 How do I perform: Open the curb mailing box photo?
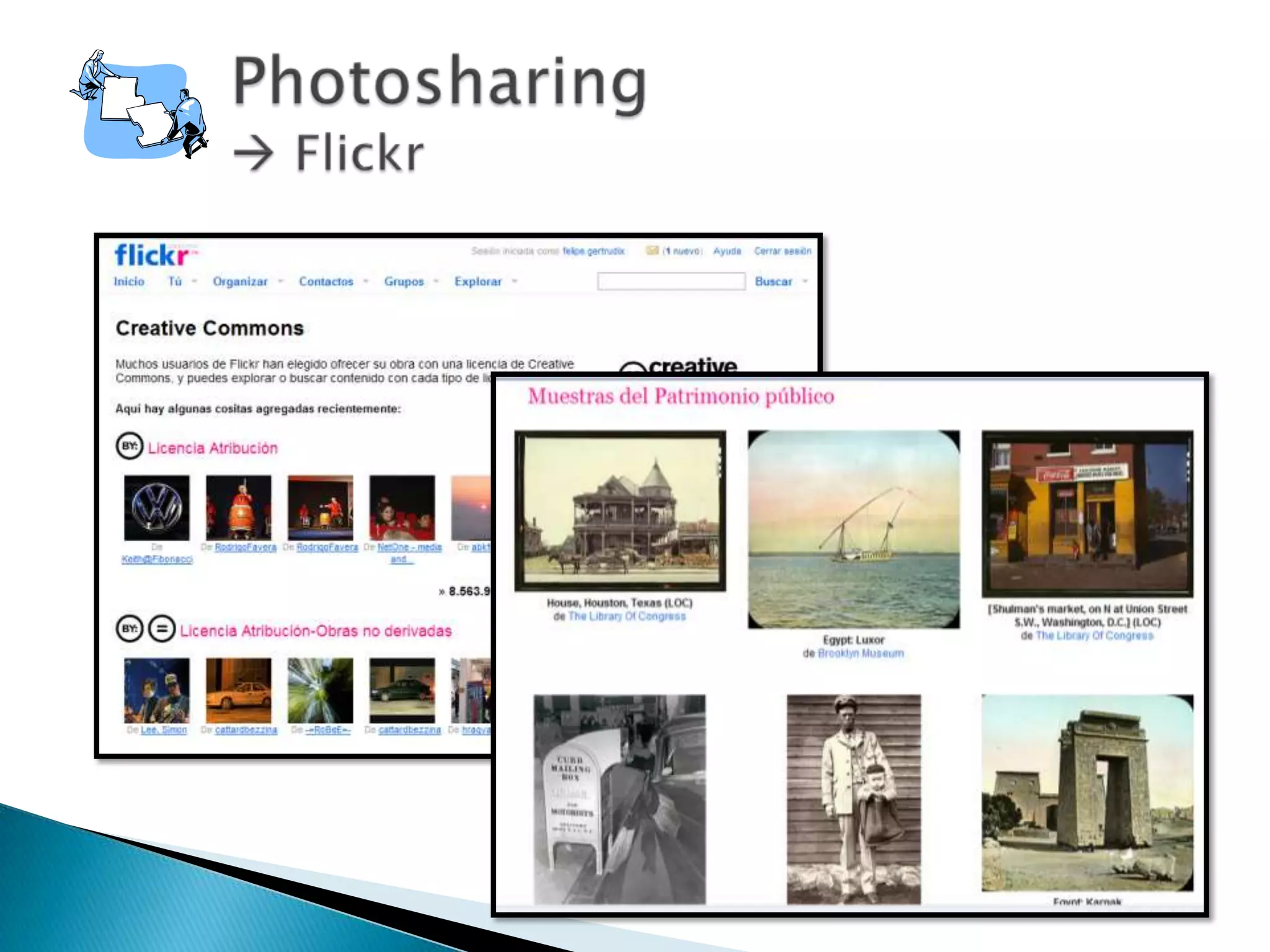(619, 798)
